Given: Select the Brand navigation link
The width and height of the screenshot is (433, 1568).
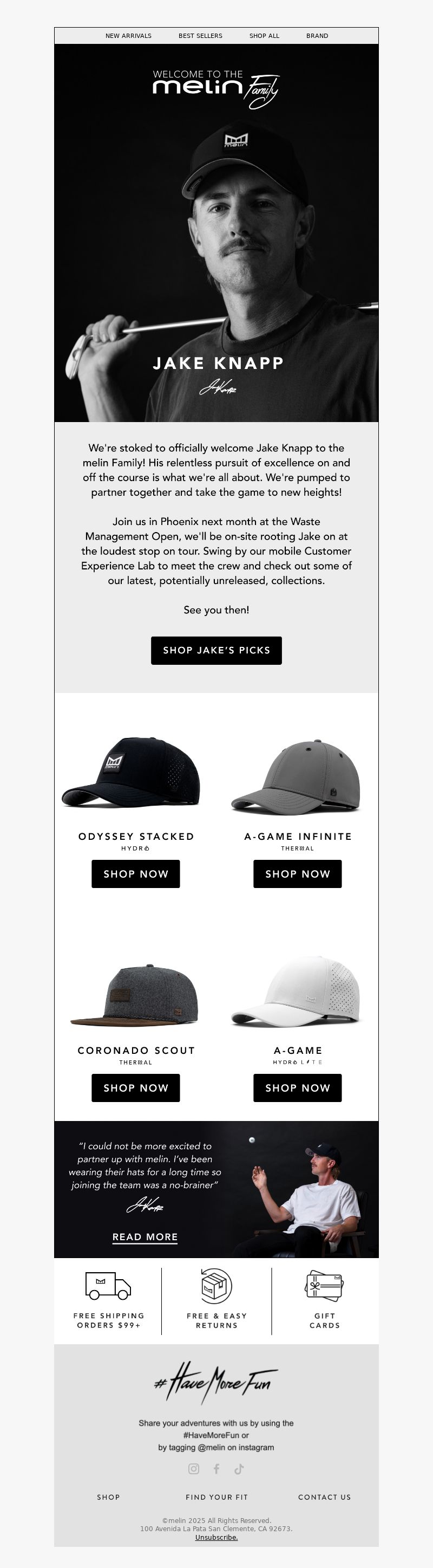Looking at the screenshot, I should (317, 36).
